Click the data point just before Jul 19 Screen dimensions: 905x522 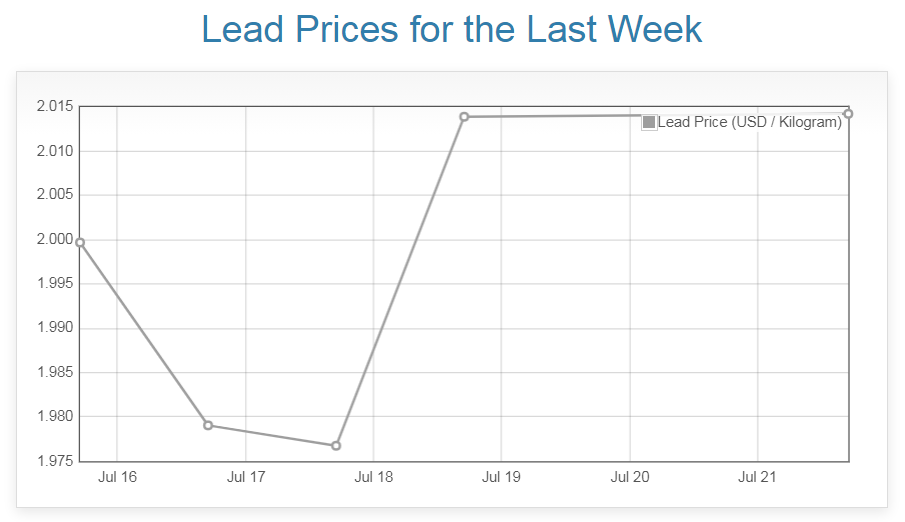click(464, 117)
